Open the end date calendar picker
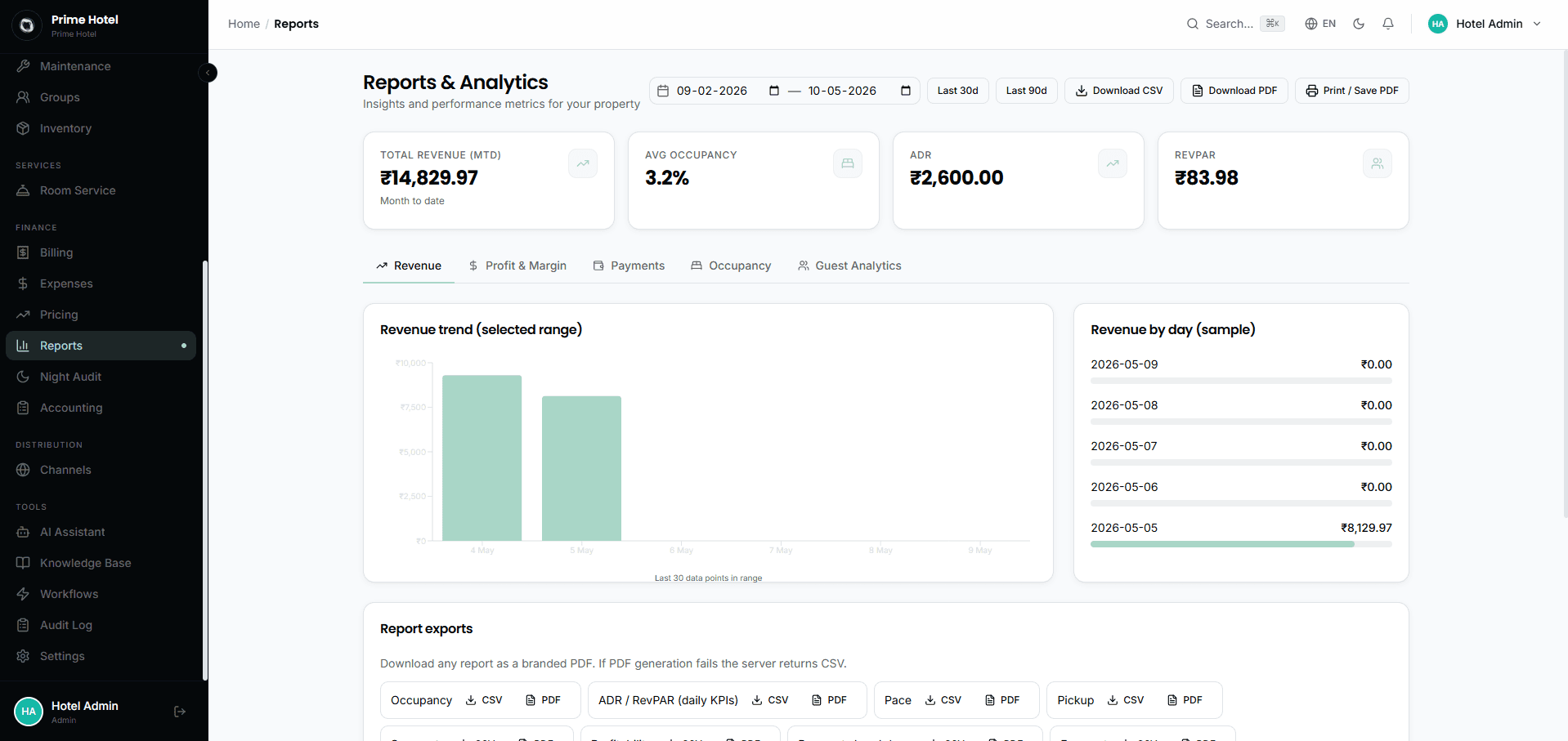Screen dimensions: 1568x741 pyautogui.click(x=905, y=91)
